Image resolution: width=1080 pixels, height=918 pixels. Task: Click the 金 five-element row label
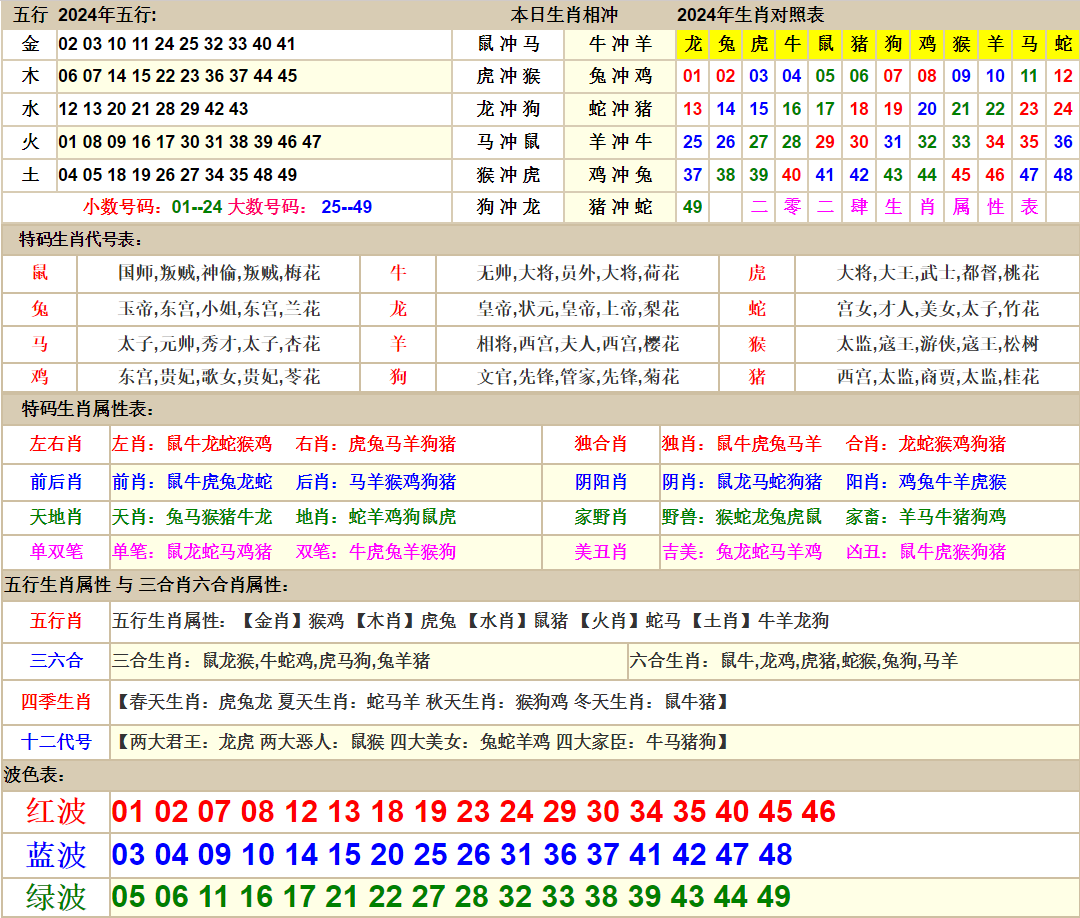point(30,44)
